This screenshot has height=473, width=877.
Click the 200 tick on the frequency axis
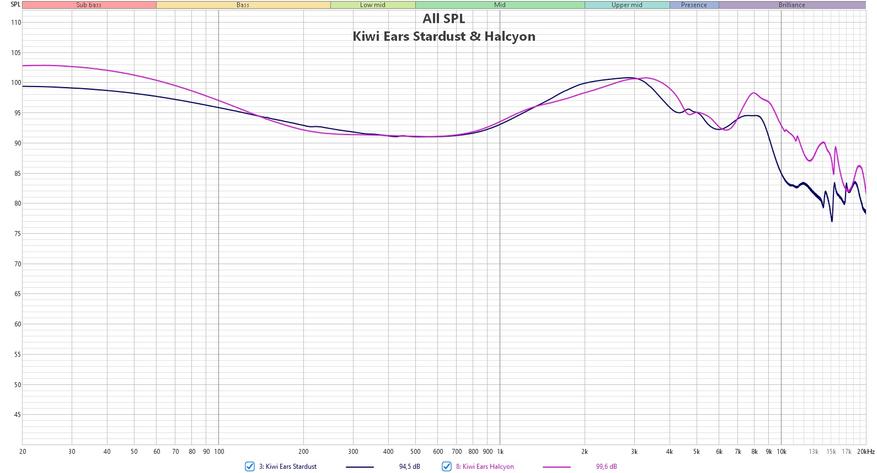[x=303, y=452]
